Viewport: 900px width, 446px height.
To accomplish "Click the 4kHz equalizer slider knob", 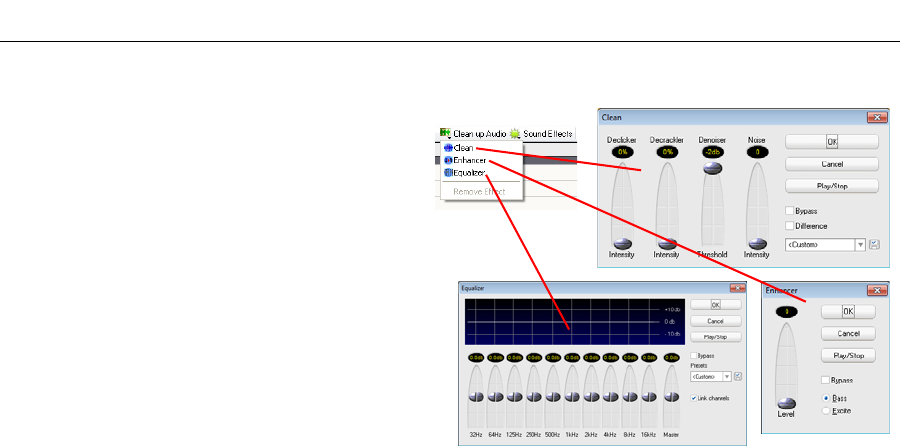I will (611, 397).
